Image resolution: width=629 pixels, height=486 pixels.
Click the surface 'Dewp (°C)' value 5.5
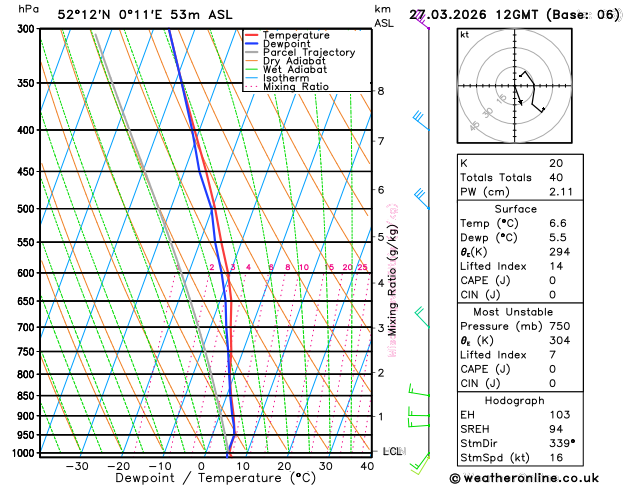coord(558,238)
